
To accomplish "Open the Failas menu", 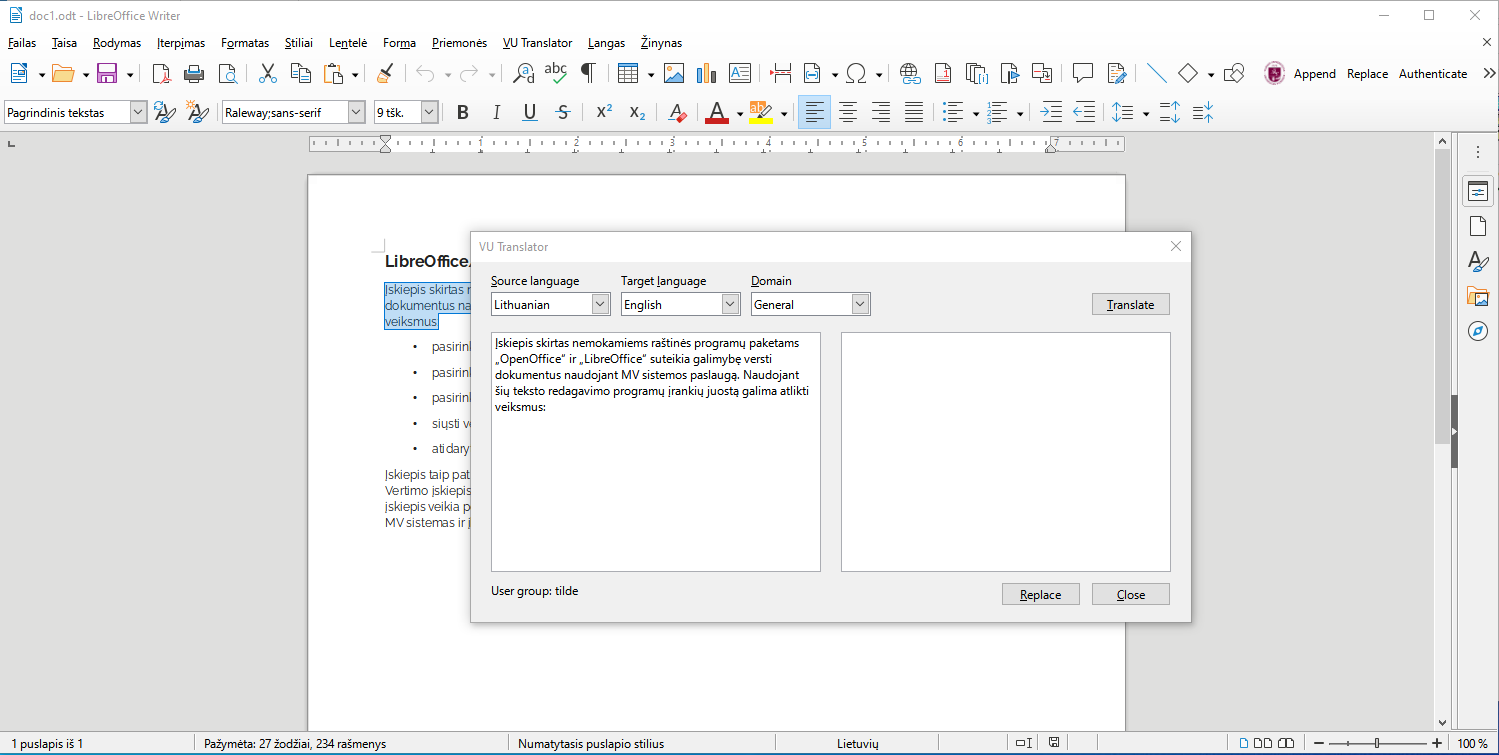I will tap(22, 43).
